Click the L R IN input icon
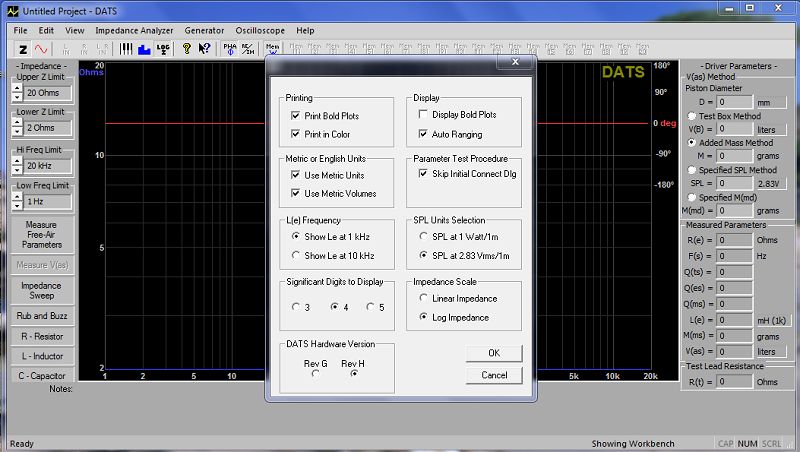The width and height of the screenshot is (800, 452). [x=102, y=49]
